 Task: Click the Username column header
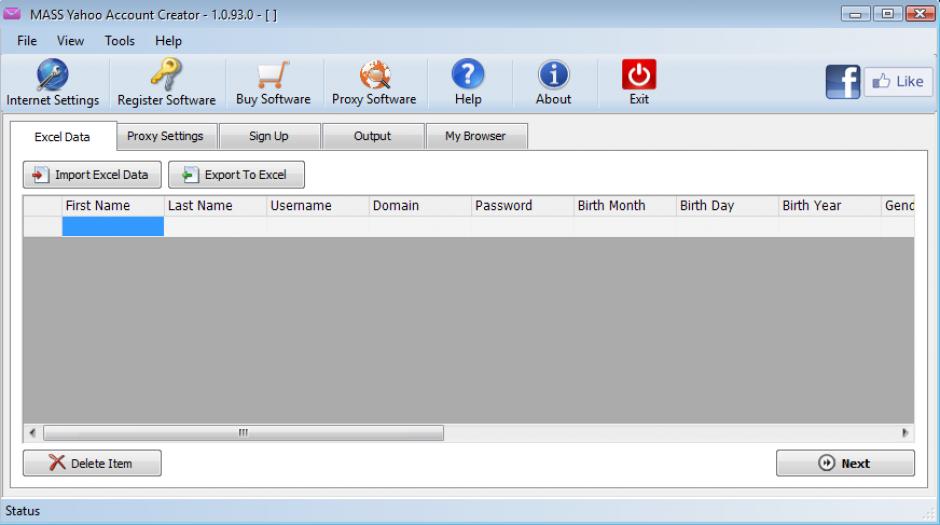(x=318, y=206)
